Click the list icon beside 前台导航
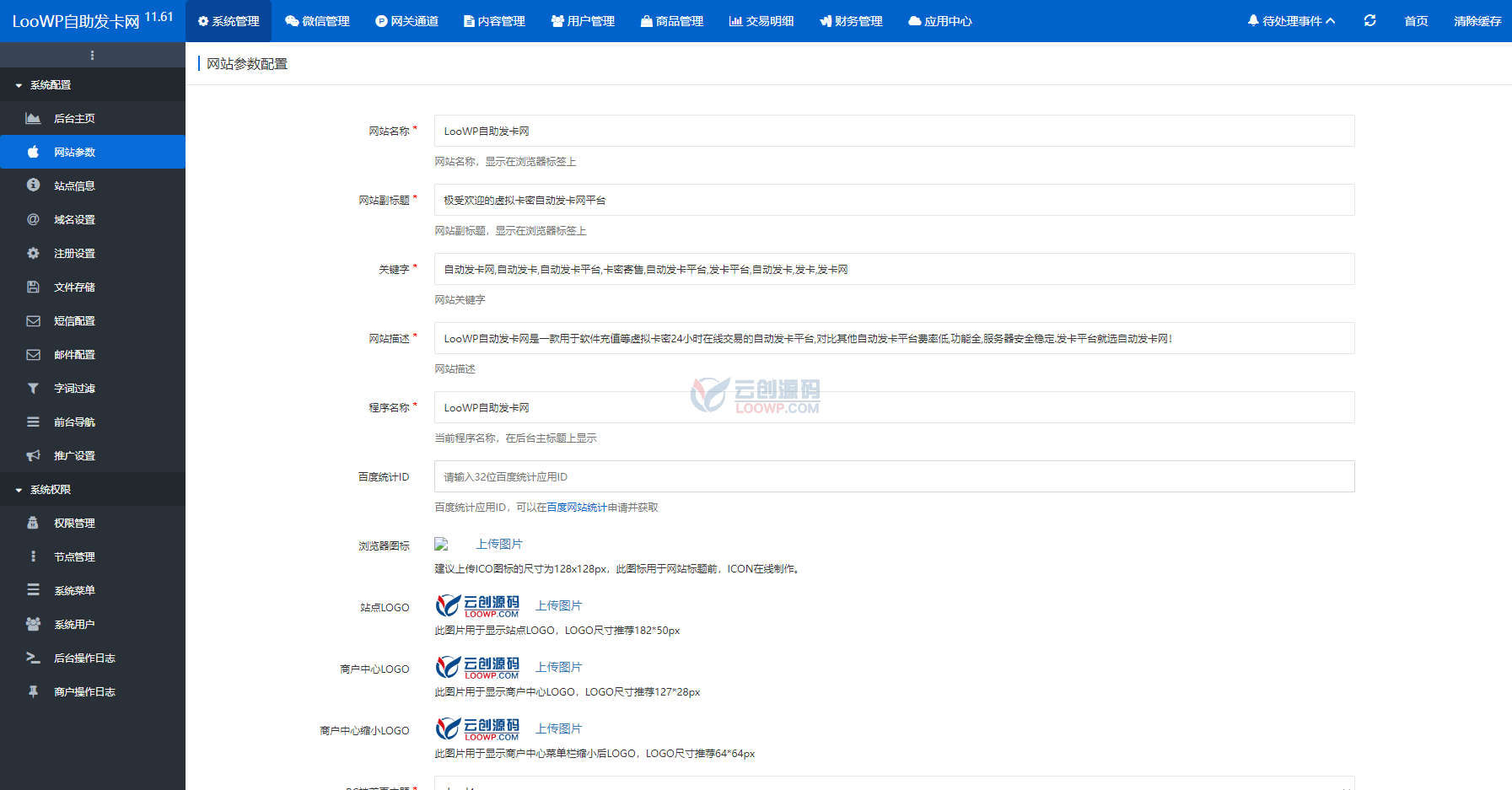 tap(33, 422)
